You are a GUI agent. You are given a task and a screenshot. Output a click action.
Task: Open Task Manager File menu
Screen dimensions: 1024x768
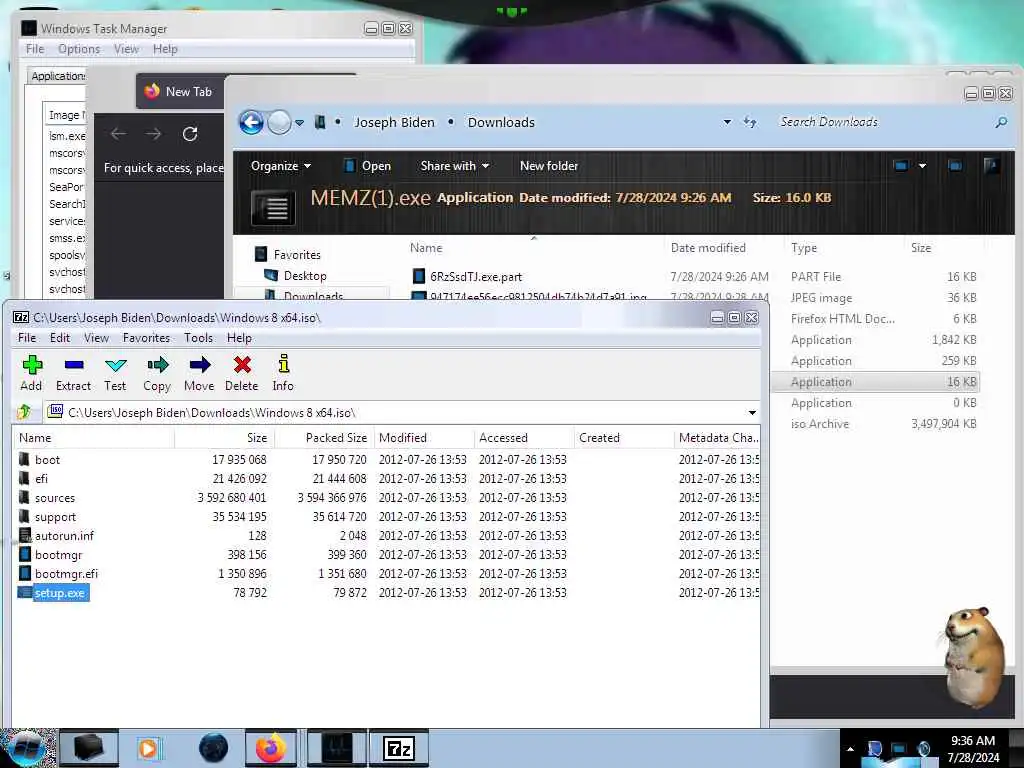pos(35,49)
